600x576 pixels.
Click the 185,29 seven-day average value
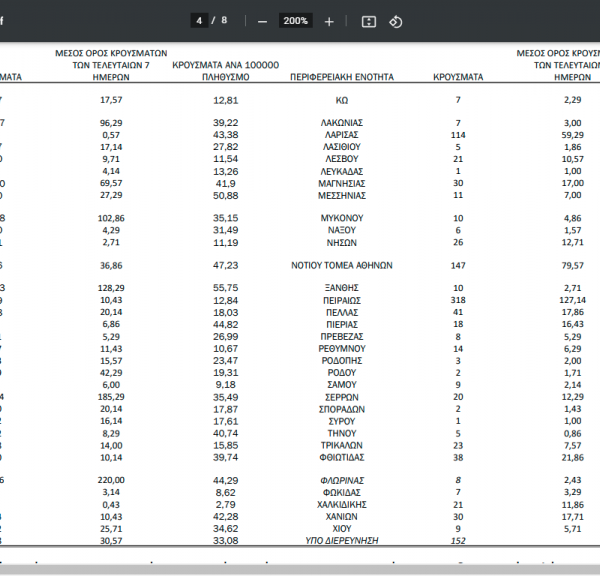pos(111,397)
